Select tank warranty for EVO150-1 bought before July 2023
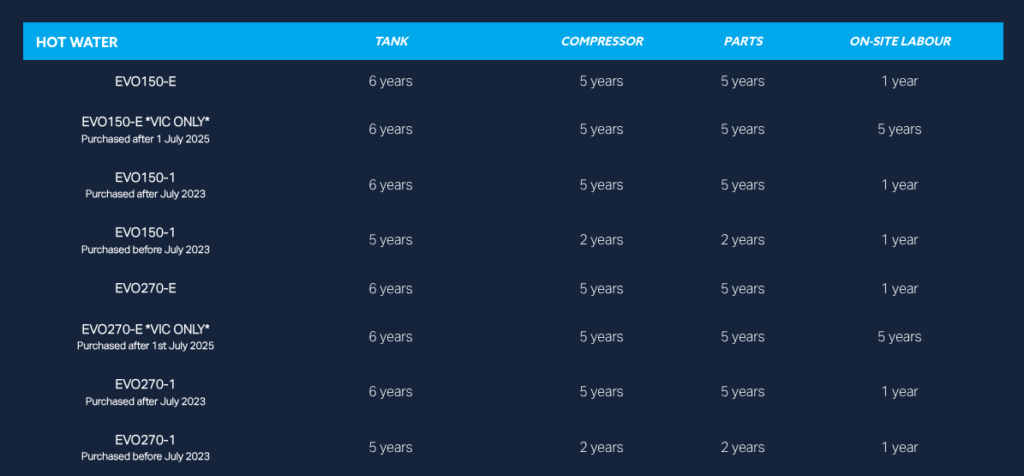Viewport: 1024px width, 476px height. click(390, 240)
